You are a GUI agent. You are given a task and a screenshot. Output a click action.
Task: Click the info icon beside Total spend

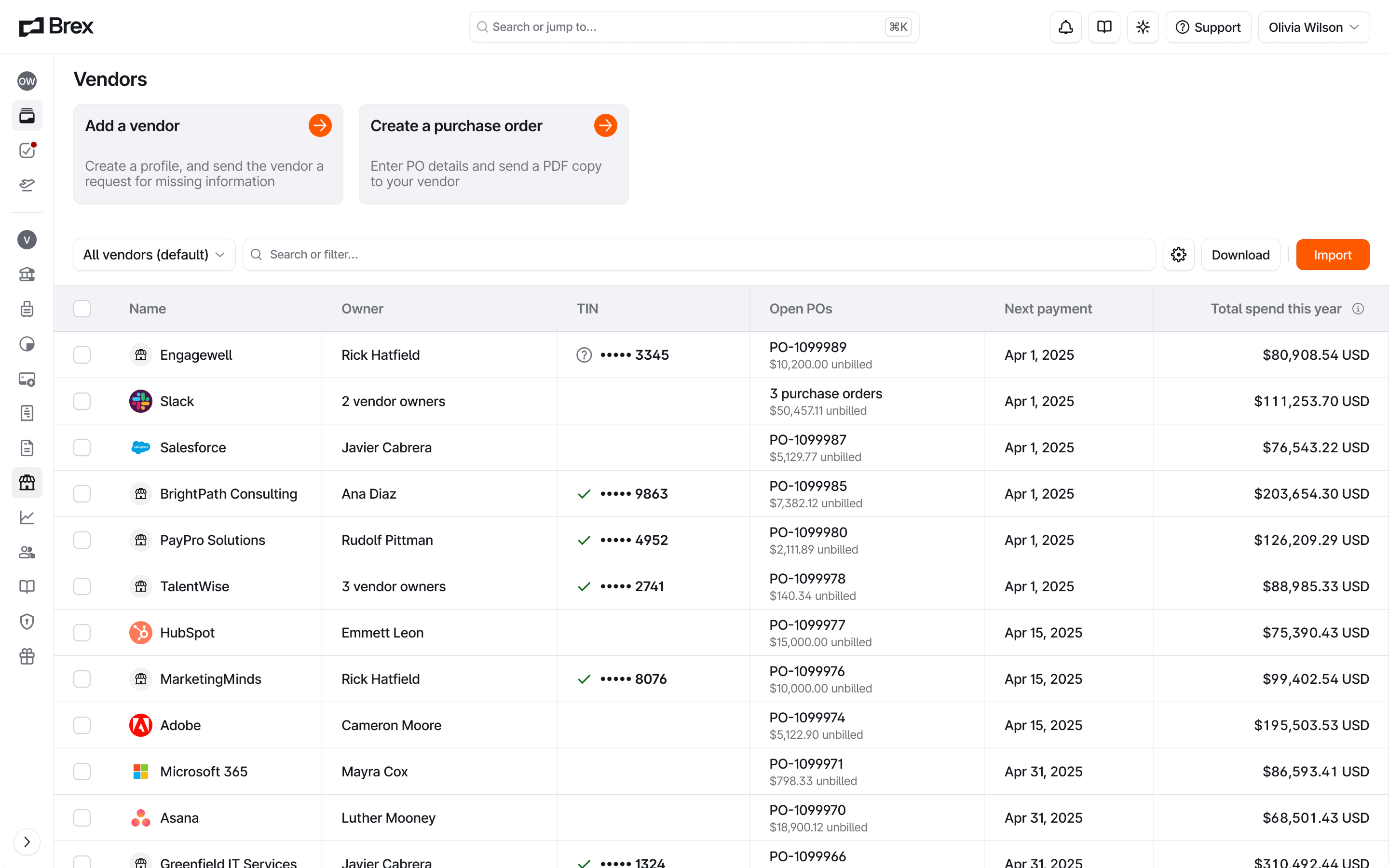[1358, 309]
